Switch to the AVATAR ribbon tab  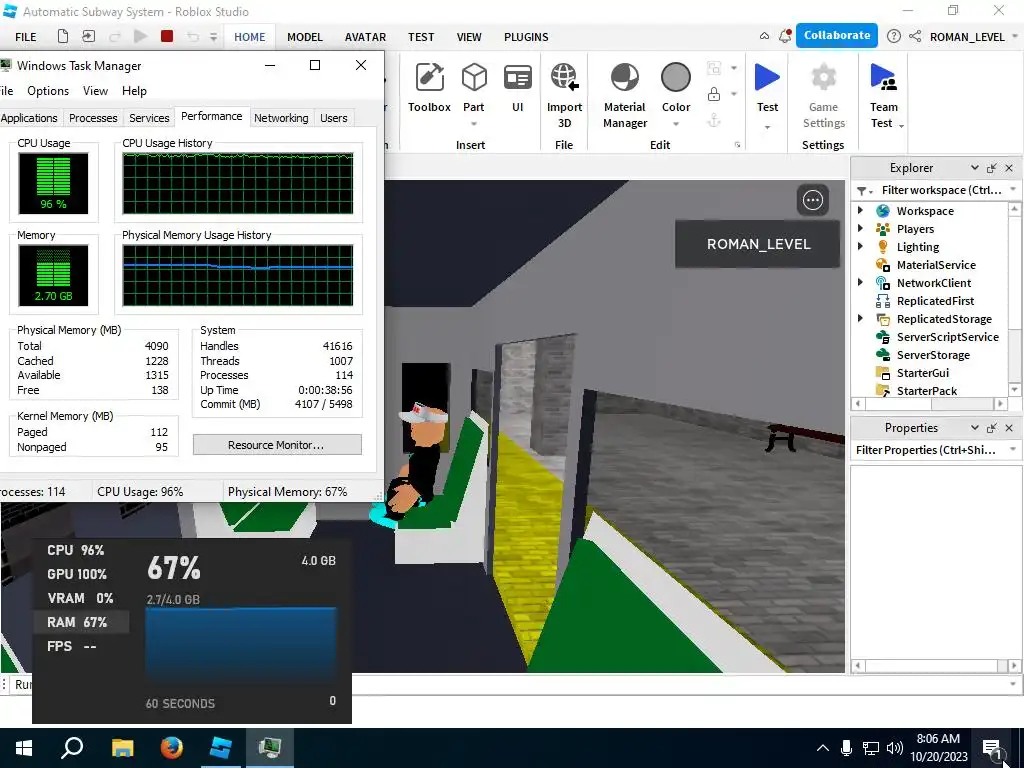point(365,37)
